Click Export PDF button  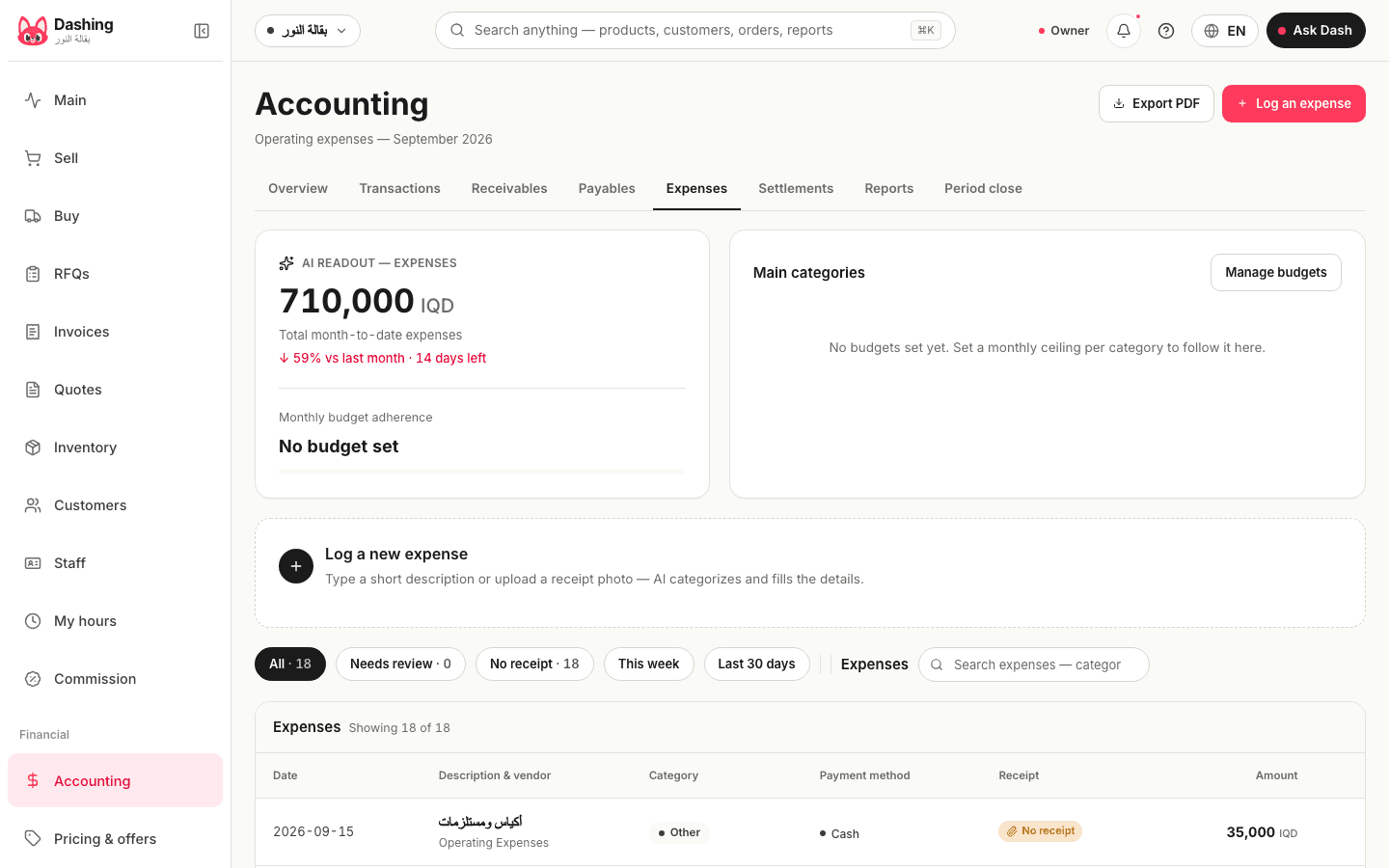(x=1157, y=104)
